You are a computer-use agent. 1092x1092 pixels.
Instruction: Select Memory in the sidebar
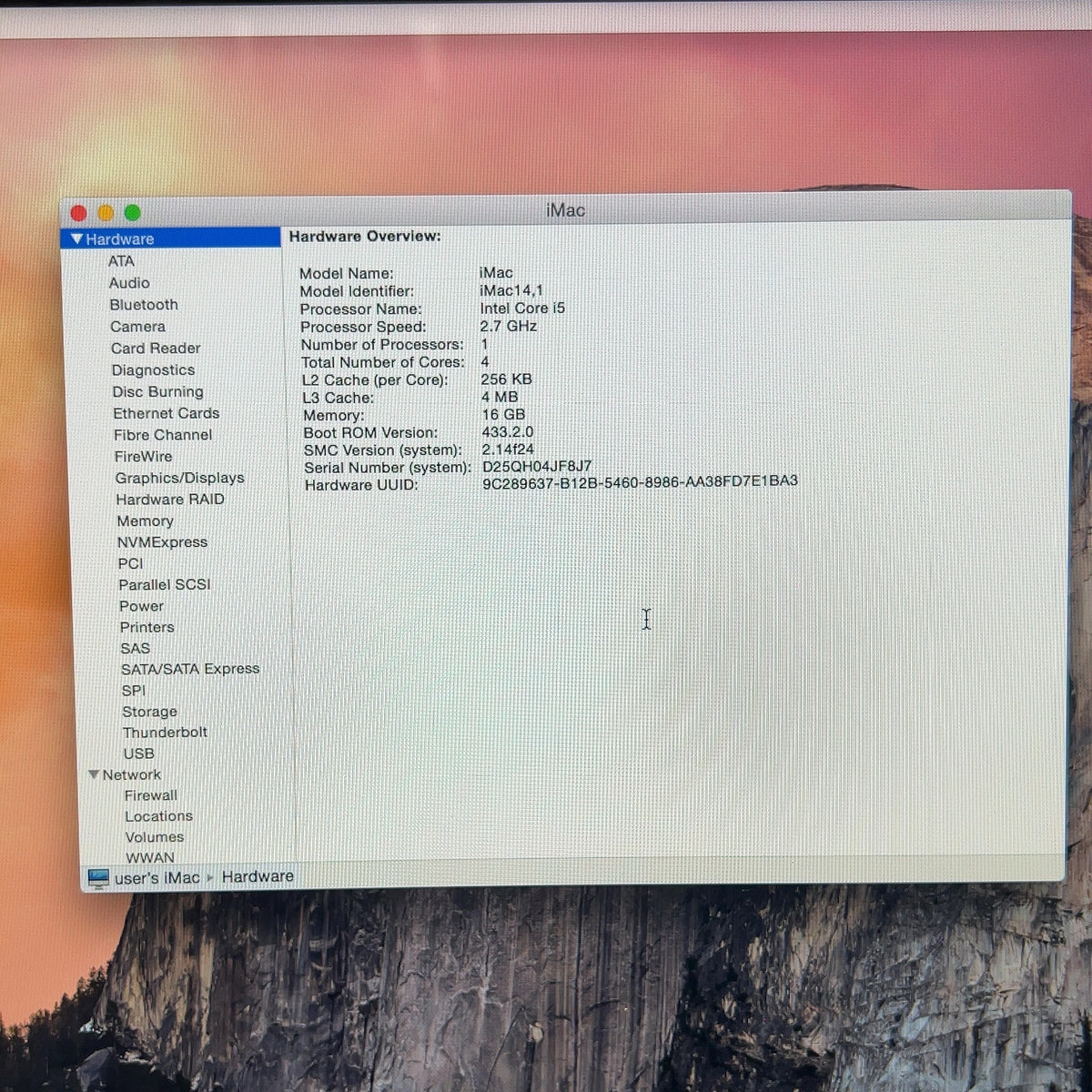[x=145, y=521]
